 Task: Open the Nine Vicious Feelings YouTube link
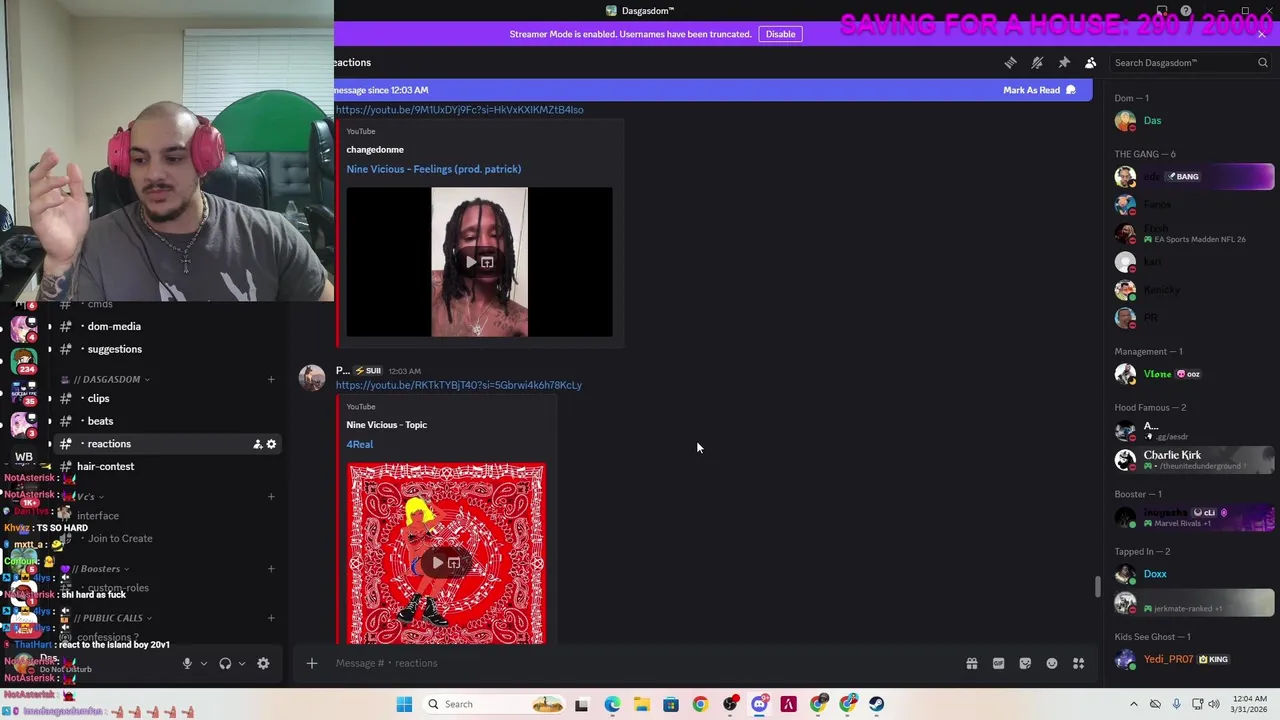(x=433, y=169)
